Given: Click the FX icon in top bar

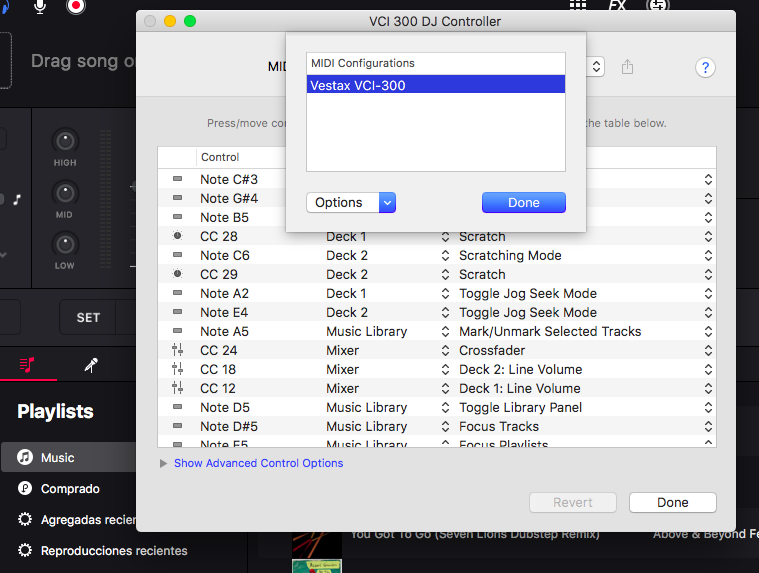Looking at the screenshot, I should 617,5.
